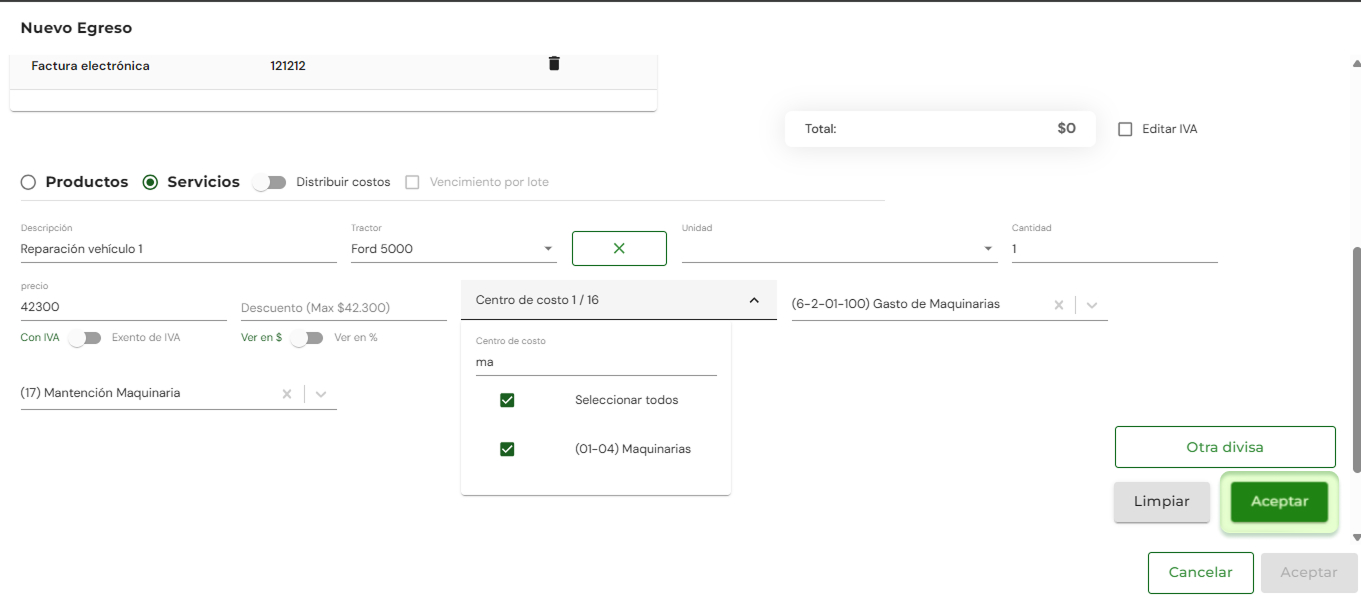This screenshot has width=1361, height=599.
Task: Toggle the Distribuir costos switch
Action: click(x=269, y=182)
